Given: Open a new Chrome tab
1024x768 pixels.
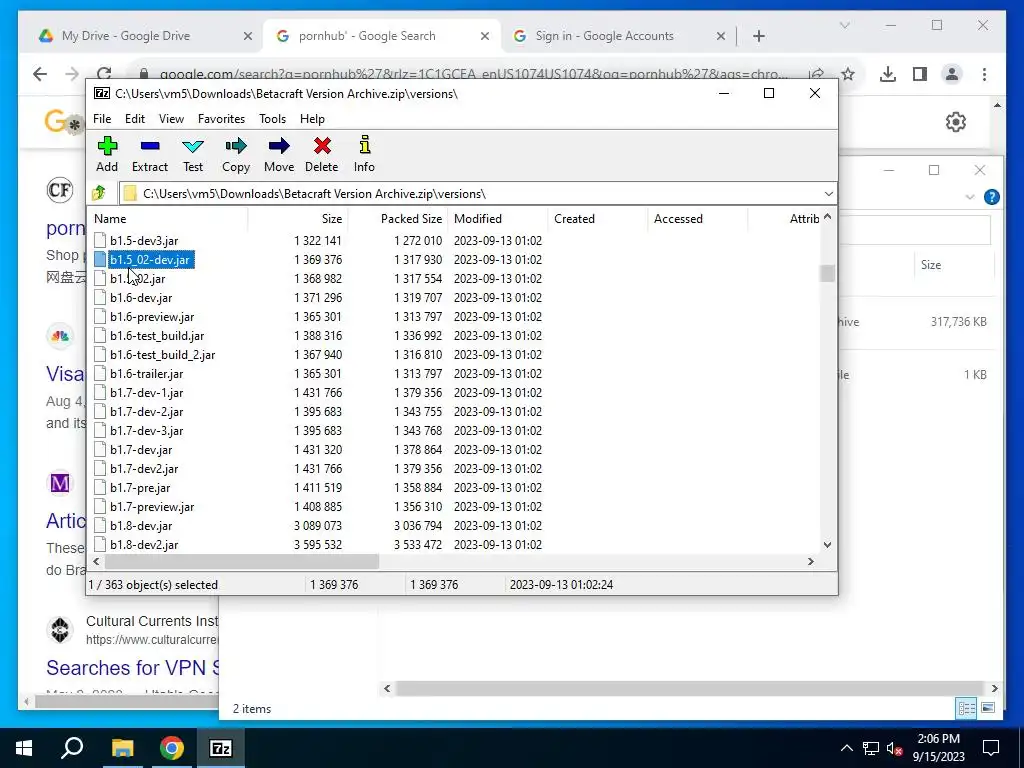Looking at the screenshot, I should [x=758, y=36].
